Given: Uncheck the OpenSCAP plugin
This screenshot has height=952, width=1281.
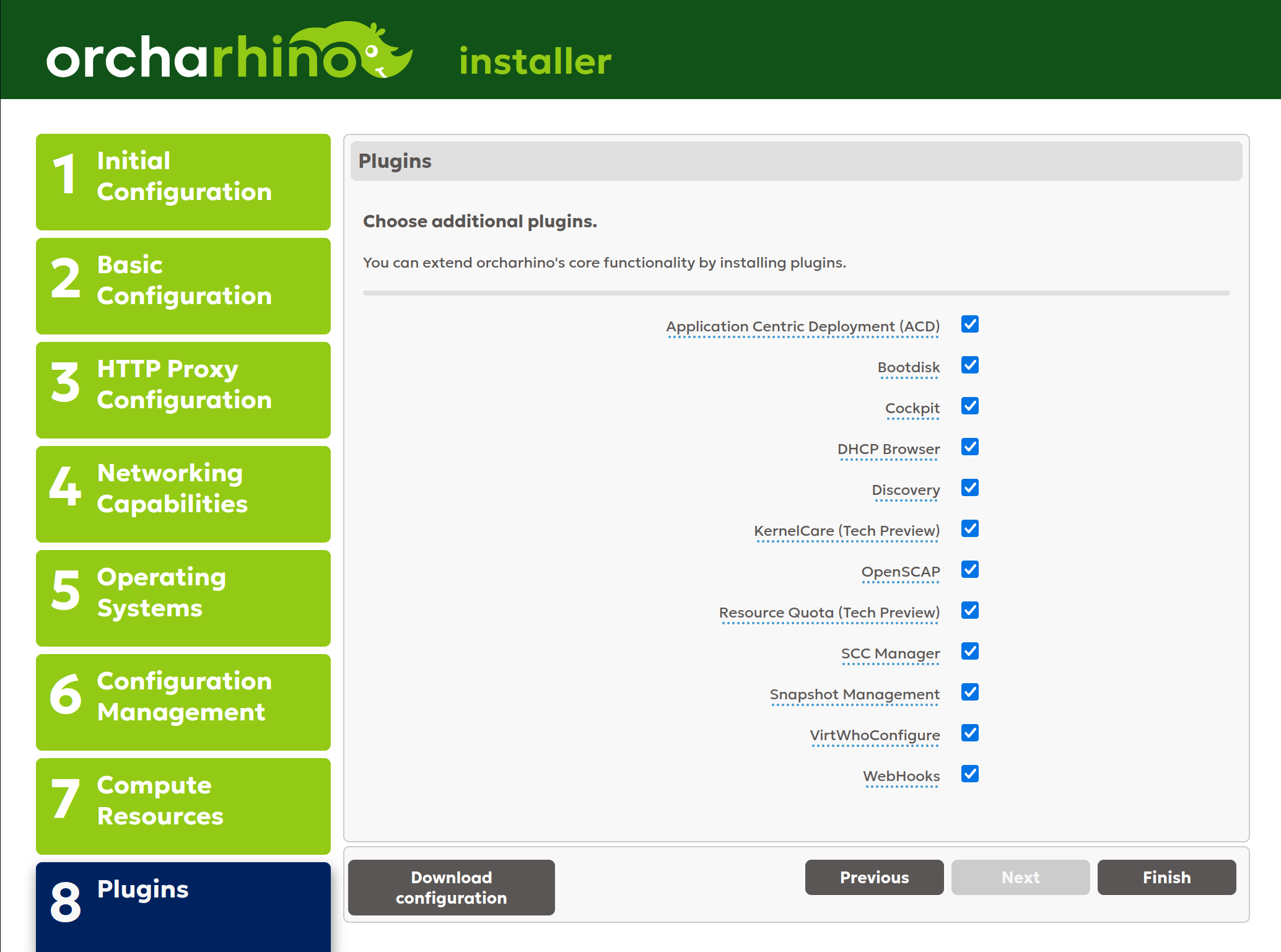Looking at the screenshot, I should [x=969, y=570].
